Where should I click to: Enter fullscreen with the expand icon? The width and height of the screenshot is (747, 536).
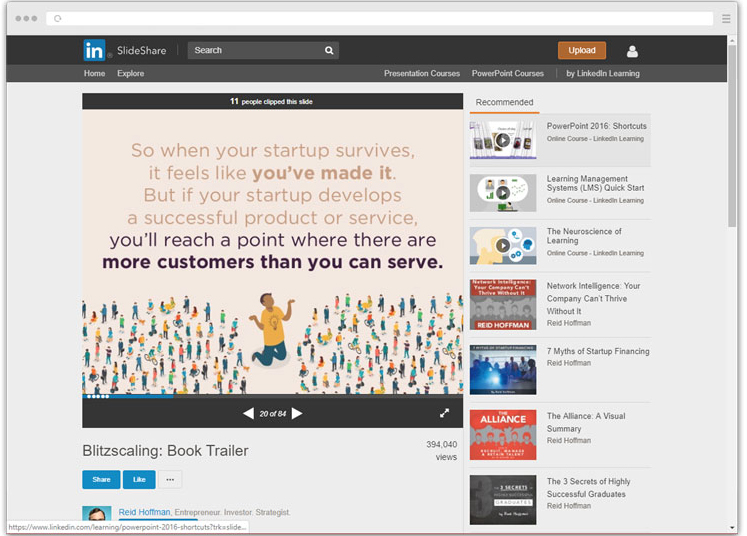pyautogui.click(x=445, y=412)
